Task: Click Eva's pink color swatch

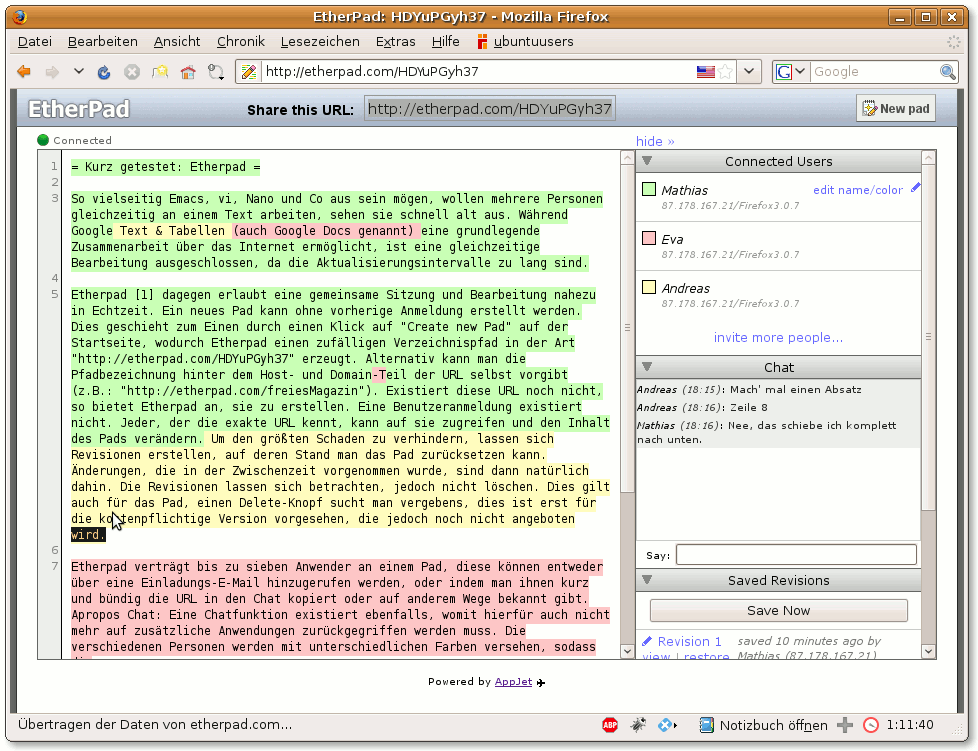Action: (649, 238)
